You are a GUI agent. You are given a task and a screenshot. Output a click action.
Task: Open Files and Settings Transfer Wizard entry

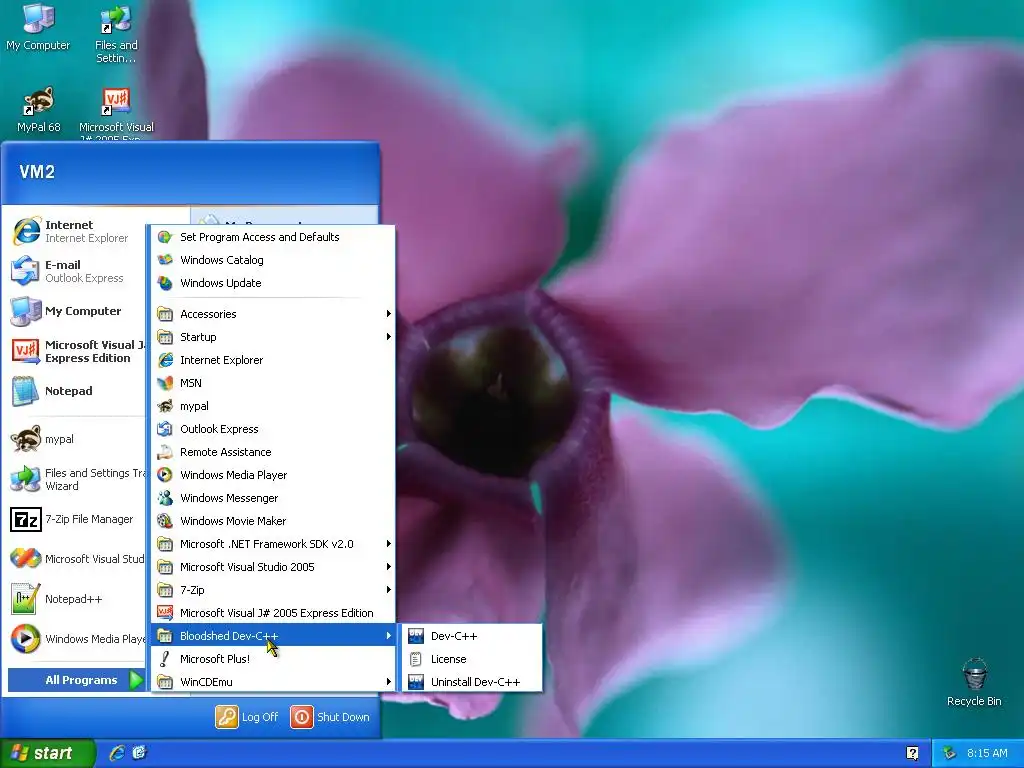[77, 479]
